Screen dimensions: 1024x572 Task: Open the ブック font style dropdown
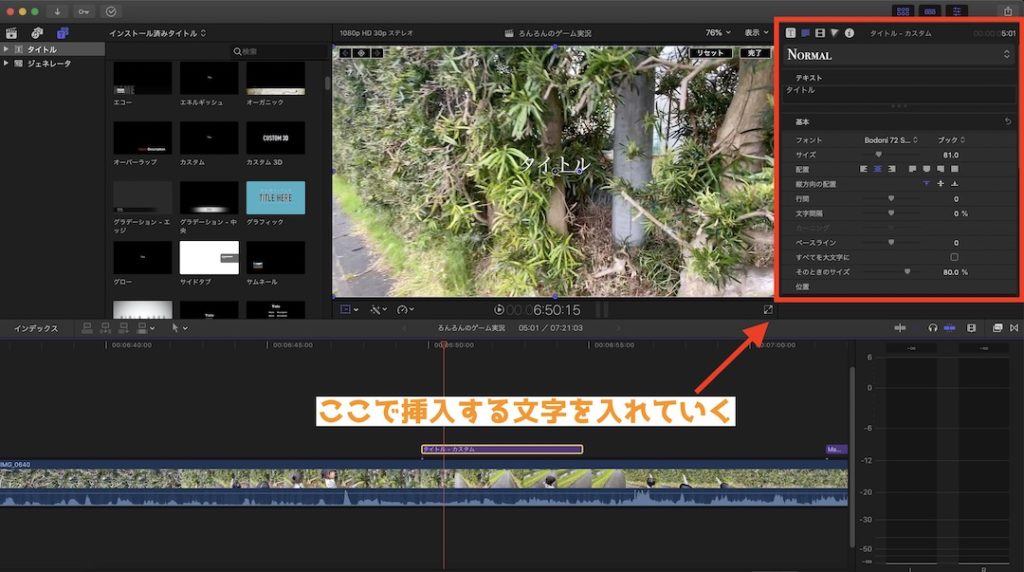951,140
